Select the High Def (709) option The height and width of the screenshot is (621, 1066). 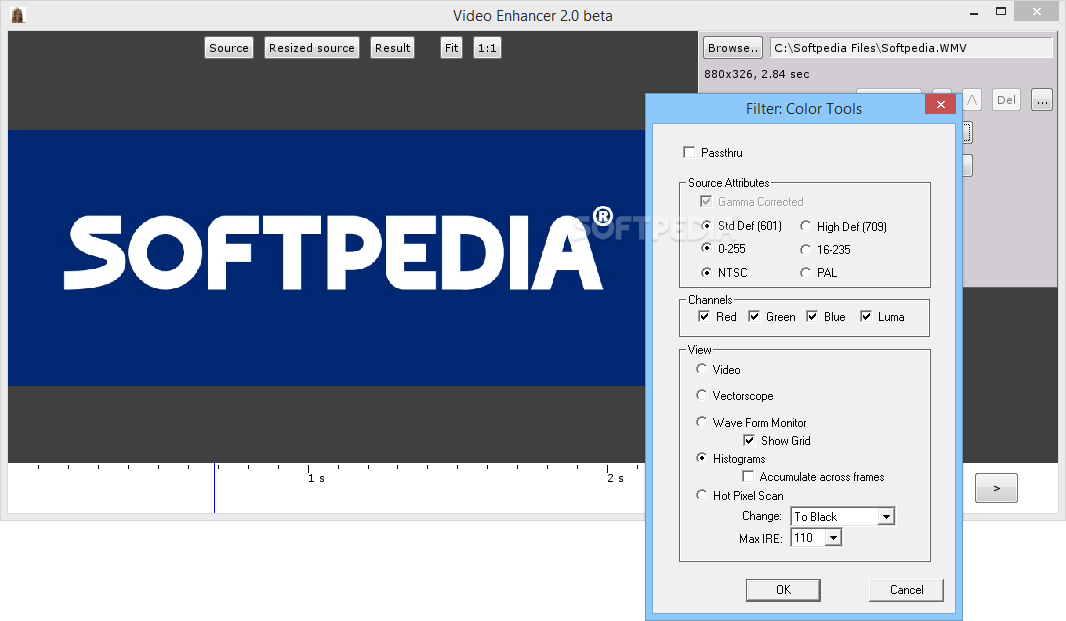click(806, 226)
